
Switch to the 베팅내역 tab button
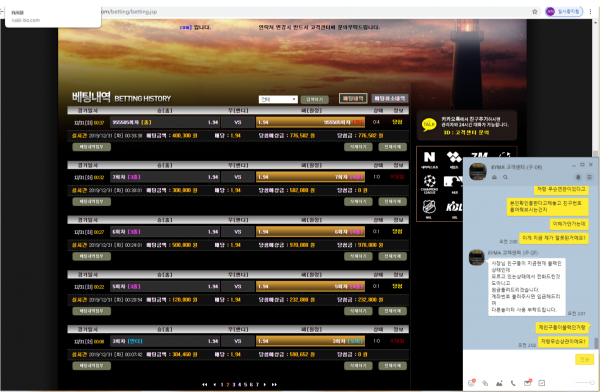point(353,98)
